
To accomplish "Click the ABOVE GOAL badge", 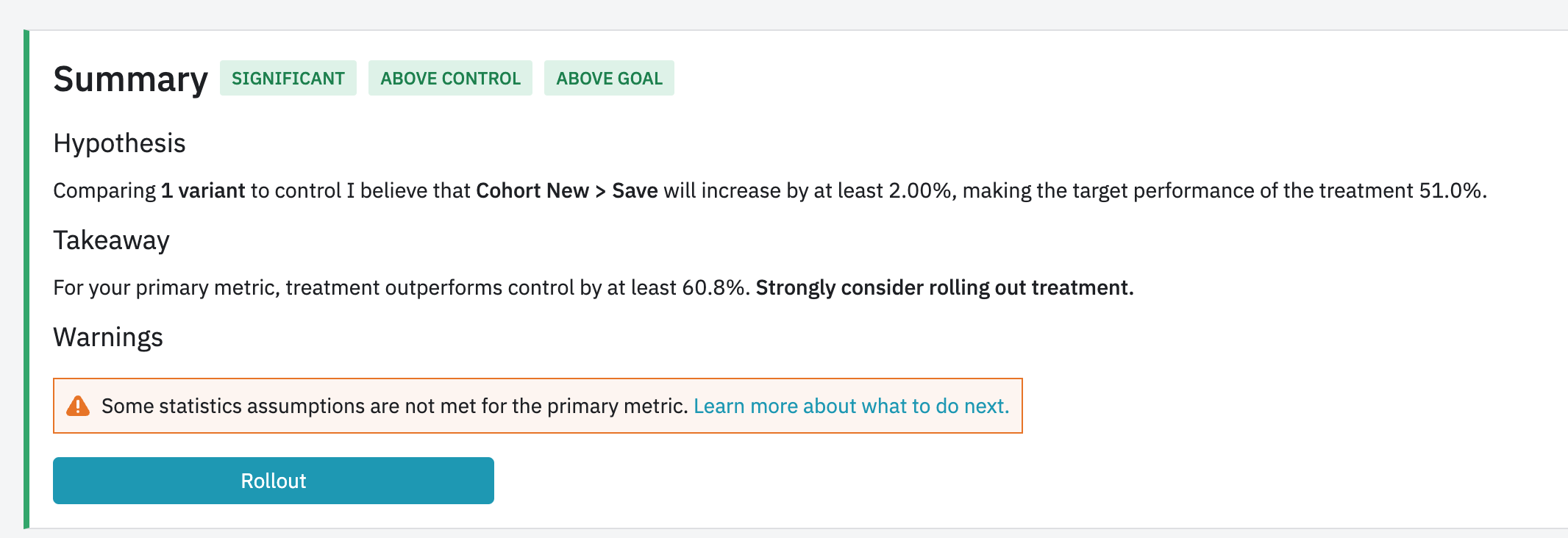I will 609,79.
